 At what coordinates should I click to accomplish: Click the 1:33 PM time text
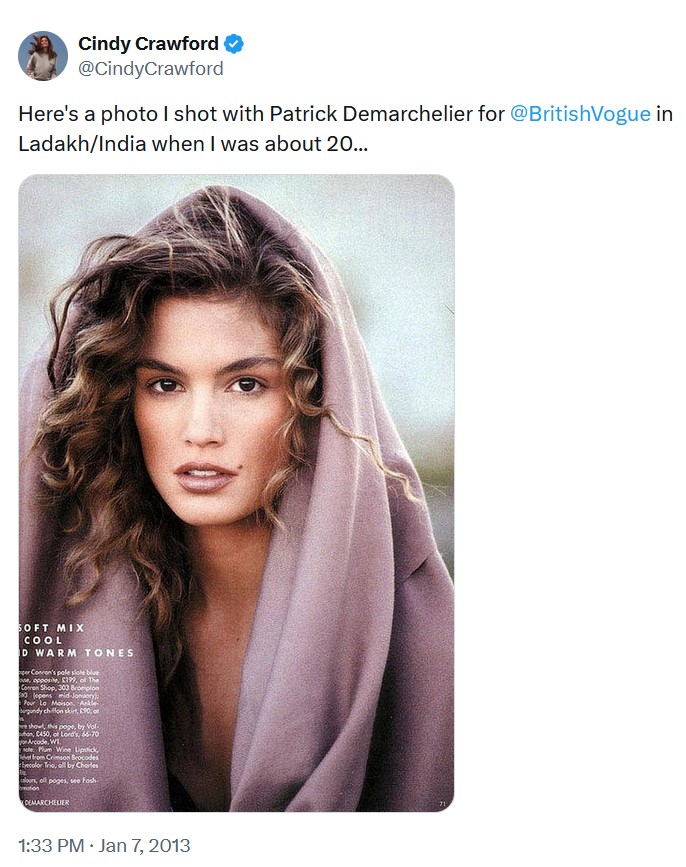point(51,845)
